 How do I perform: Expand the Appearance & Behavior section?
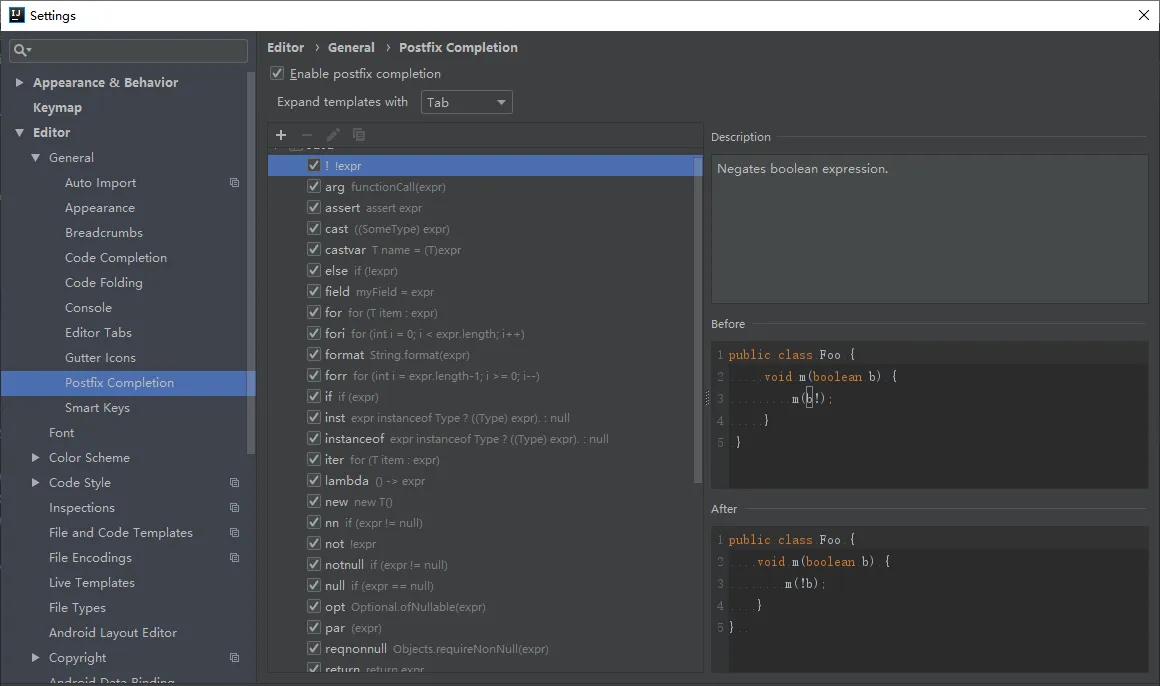tap(19, 82)
